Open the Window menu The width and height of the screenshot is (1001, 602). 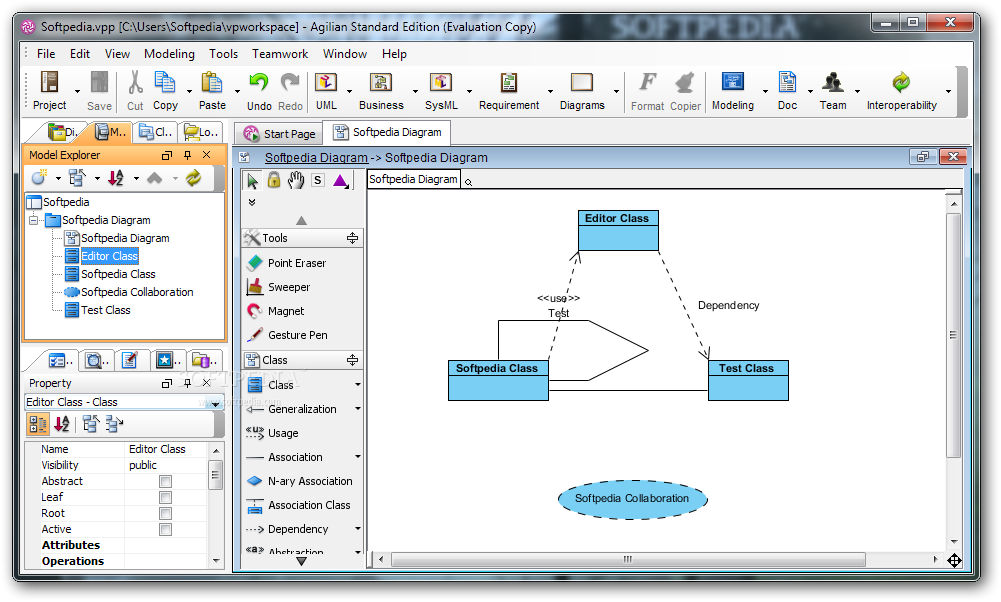coord(345,54)
